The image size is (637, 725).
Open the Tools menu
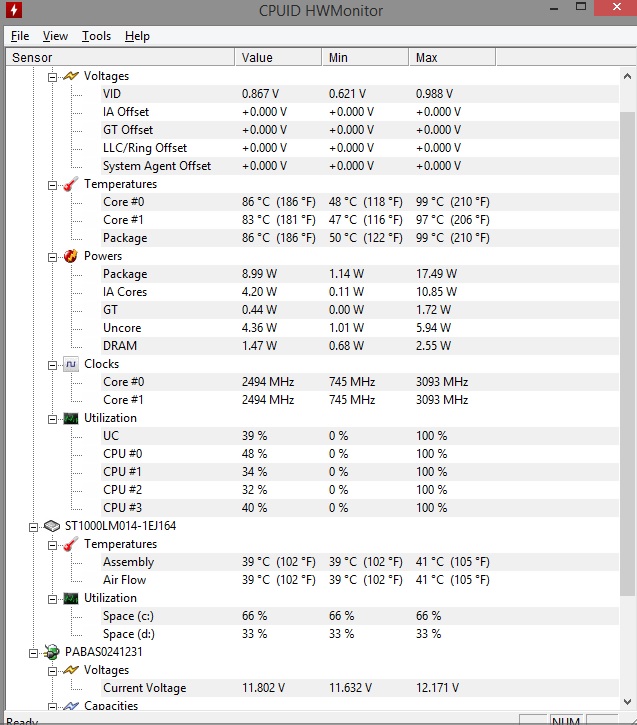[x=96, y=36]
